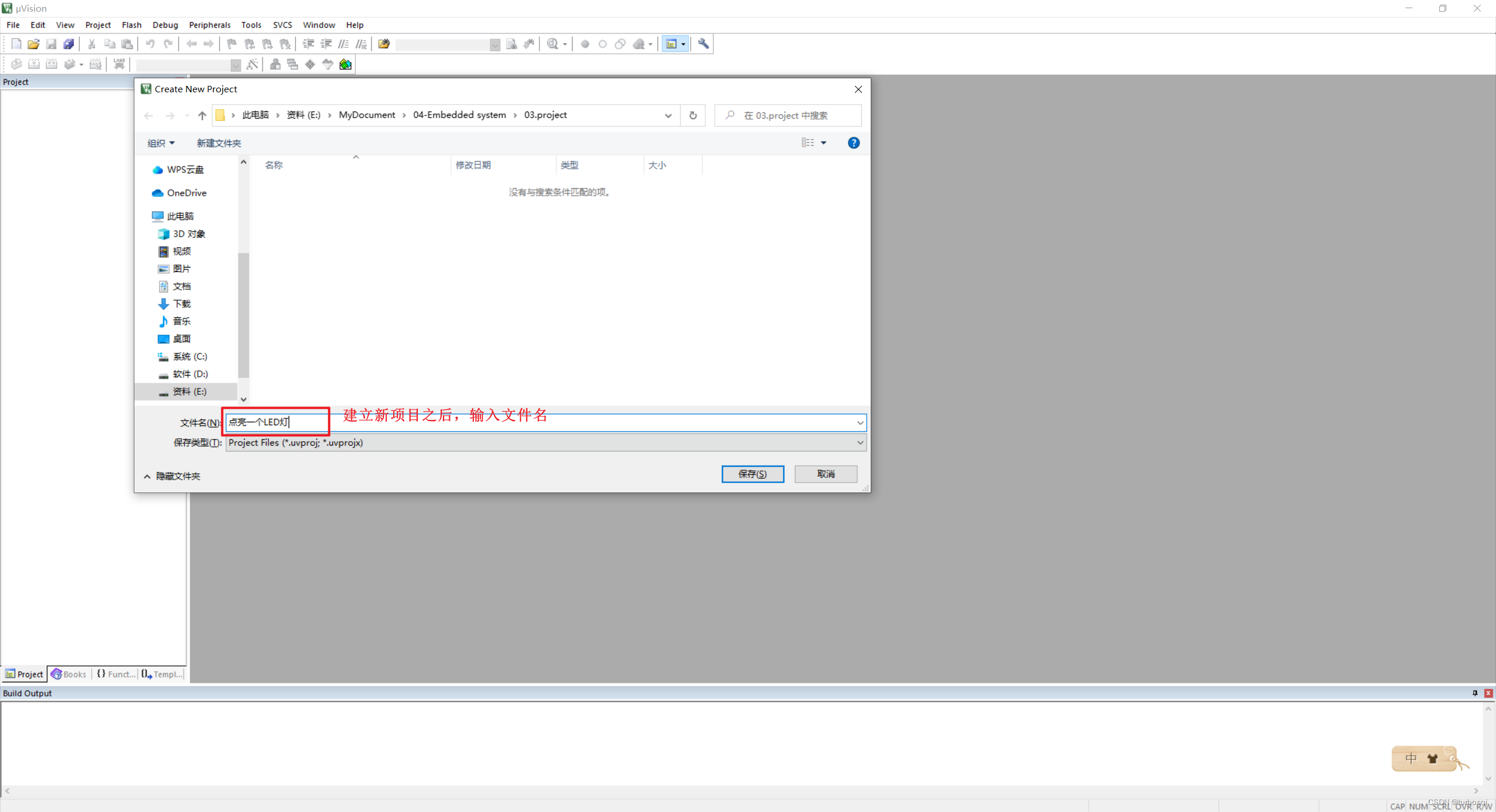Click the Manage Run-Time Environment green diamond icon
The height and width of the screenshot is (812, 1496).
coord(310,64)
